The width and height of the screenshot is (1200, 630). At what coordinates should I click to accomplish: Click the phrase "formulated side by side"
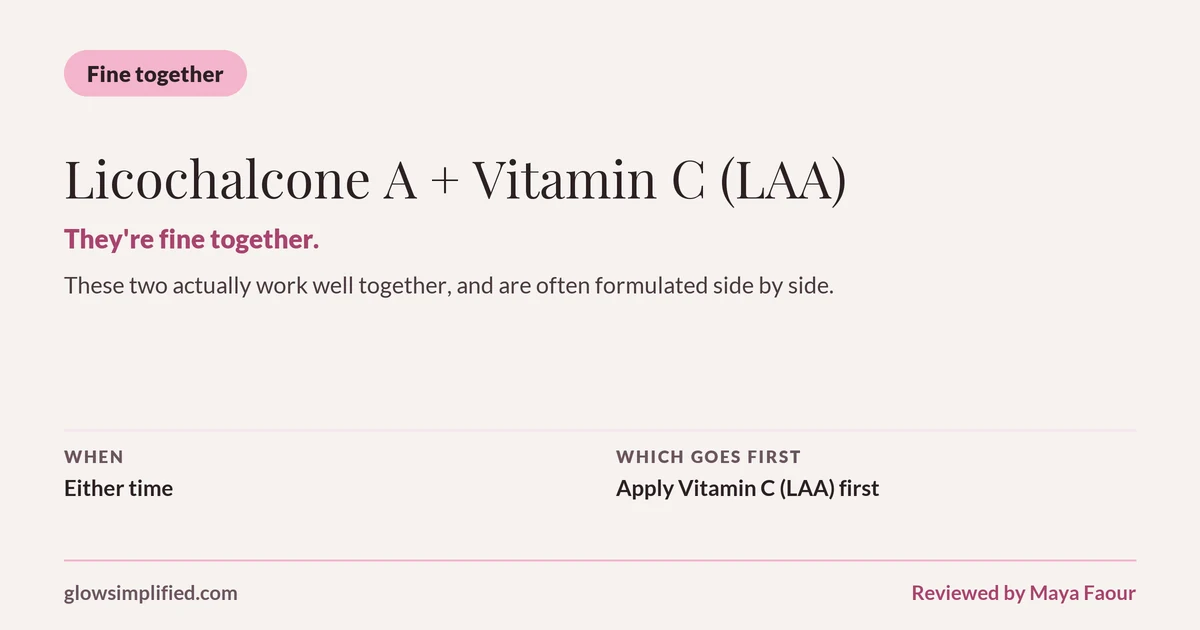click(713, 285)
